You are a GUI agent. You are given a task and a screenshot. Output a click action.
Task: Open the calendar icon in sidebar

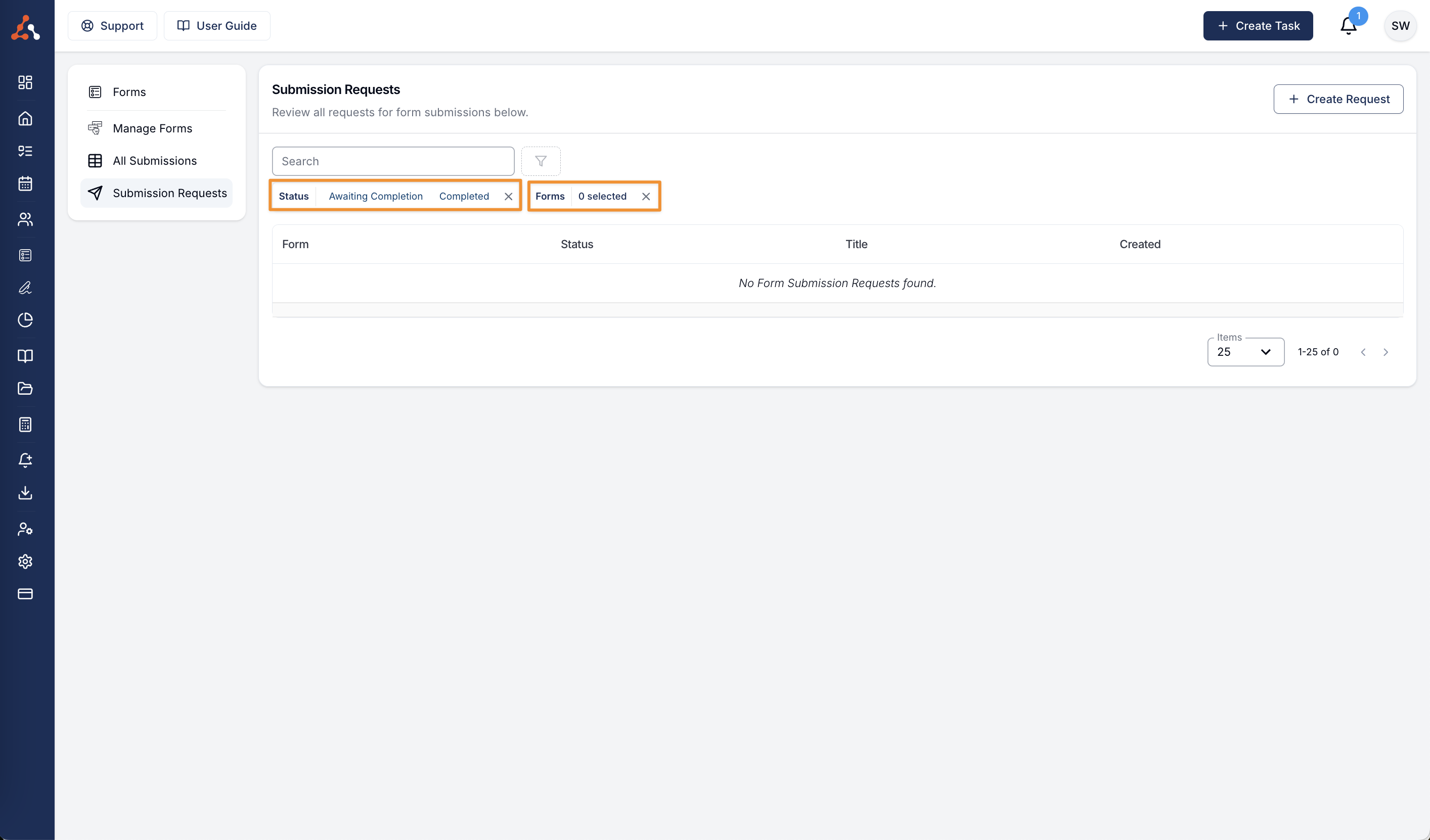click(x=25, y=184)
